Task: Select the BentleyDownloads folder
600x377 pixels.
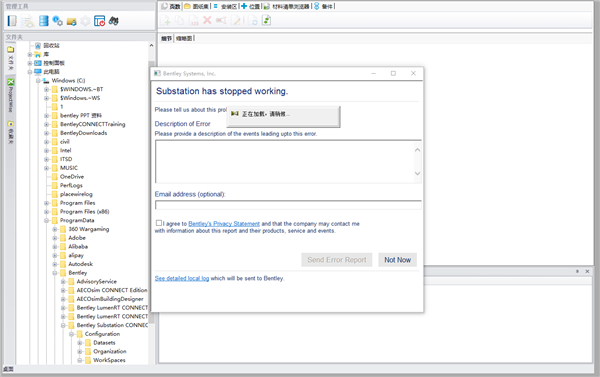Action: coord(83,133)
